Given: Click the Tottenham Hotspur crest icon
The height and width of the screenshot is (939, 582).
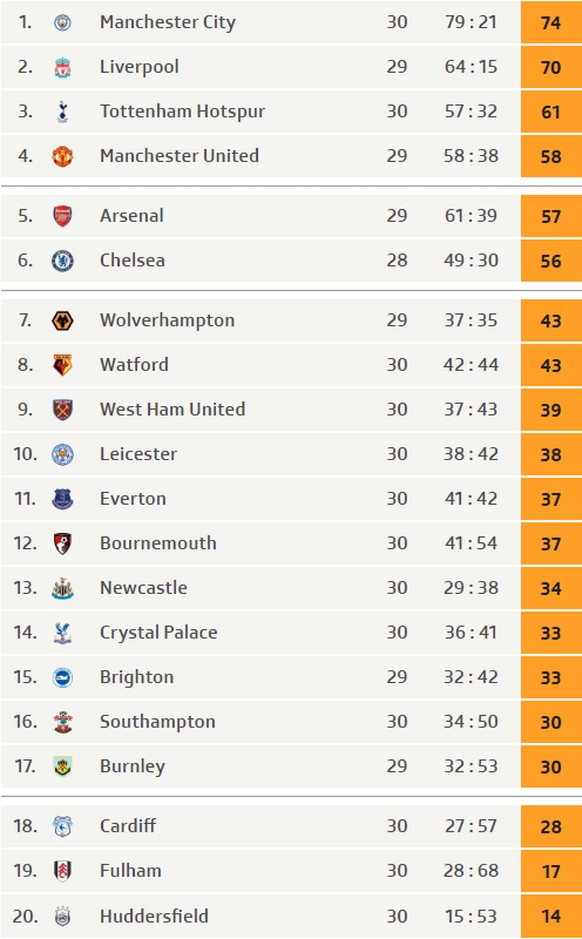Looking at the screenshot, I should [62, 112].
